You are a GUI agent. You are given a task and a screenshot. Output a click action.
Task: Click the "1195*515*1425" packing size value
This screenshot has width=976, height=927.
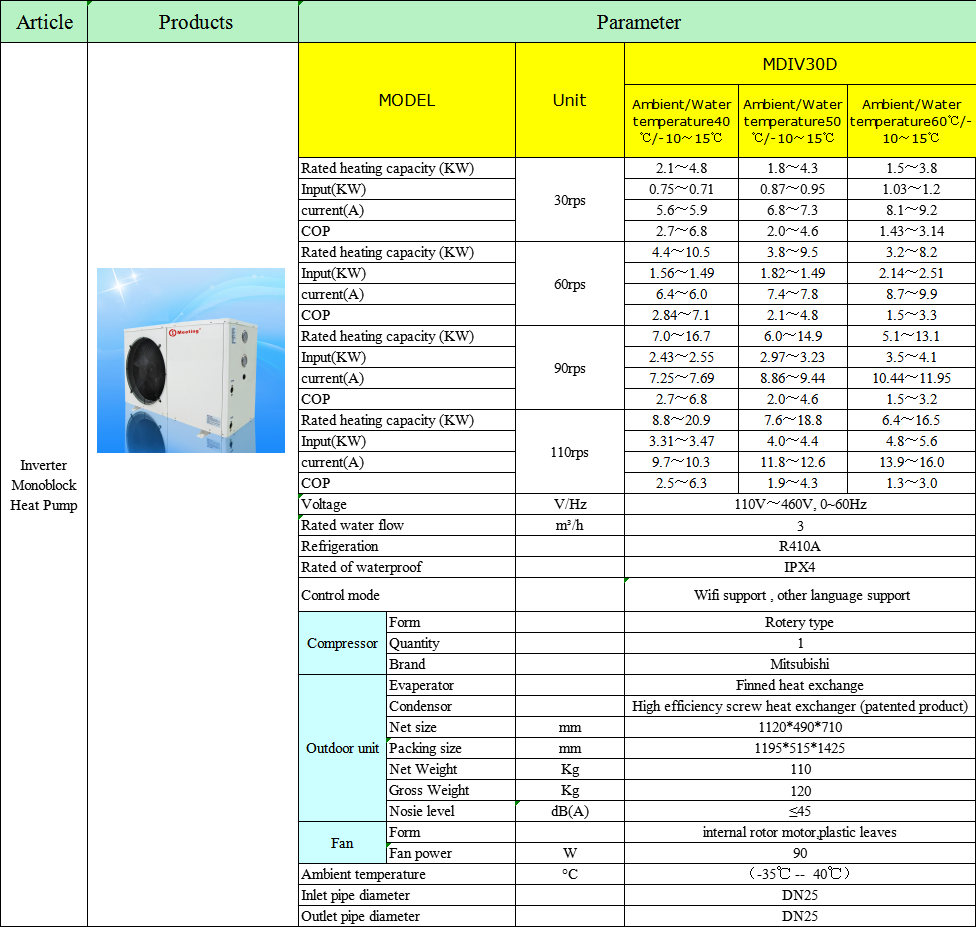click(800, 748)
